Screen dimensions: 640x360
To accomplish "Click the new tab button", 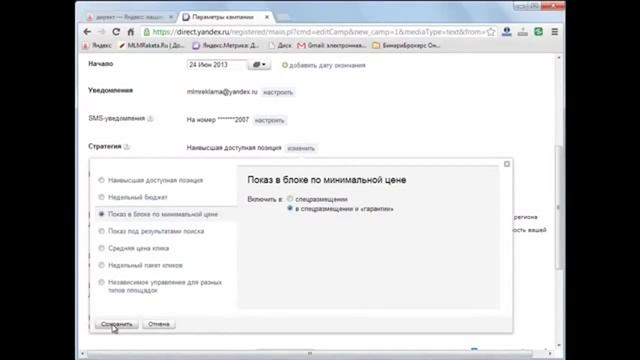I will pyautogui.click(x=283, y=18).
